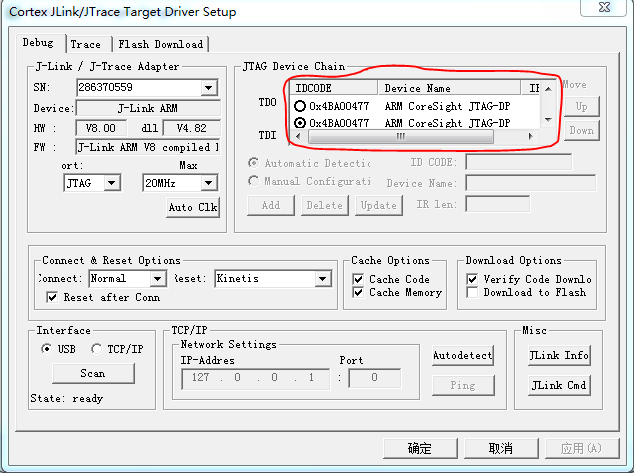
Task: Toggle the Cache Code checkbox
Action: pos(358,279)
